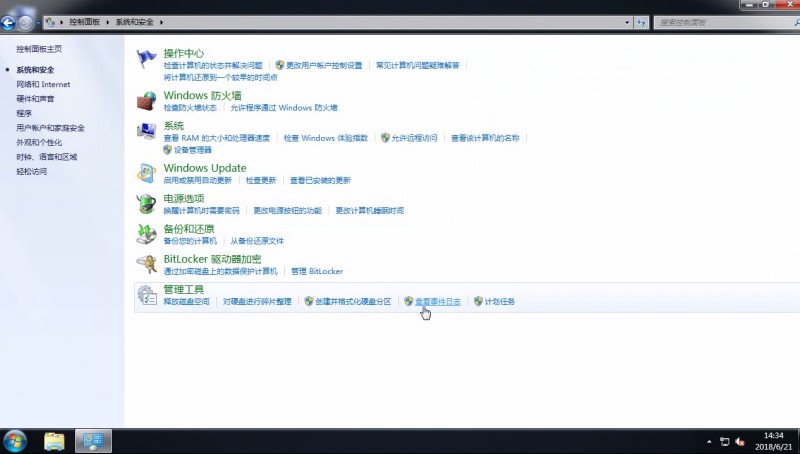Viewport: 800px width, 454px height.
Task: Open the BitLocker 驱动器加密 heading link
Action: point(212,259)
